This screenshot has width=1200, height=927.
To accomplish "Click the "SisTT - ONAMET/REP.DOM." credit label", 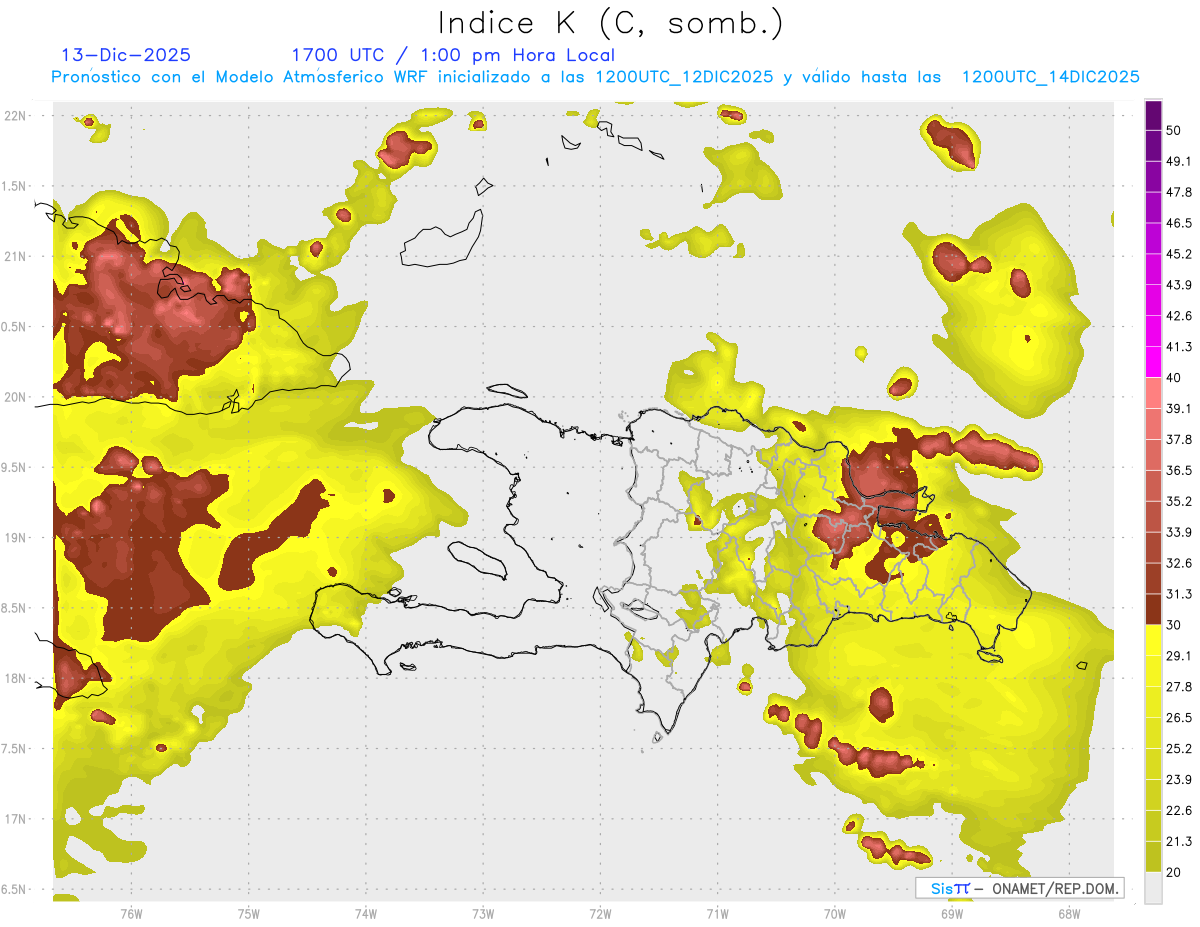I will click(1020, 888).
